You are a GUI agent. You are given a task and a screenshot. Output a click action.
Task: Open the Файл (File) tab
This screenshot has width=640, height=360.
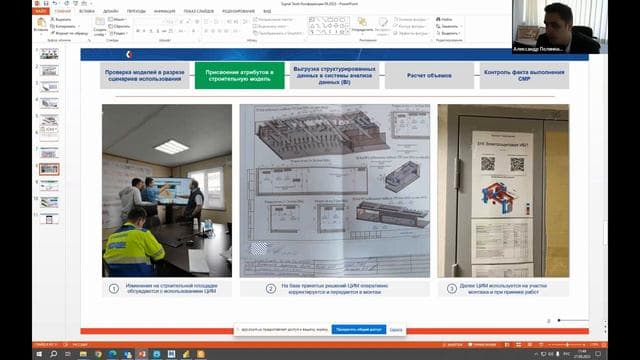point(40,11)
